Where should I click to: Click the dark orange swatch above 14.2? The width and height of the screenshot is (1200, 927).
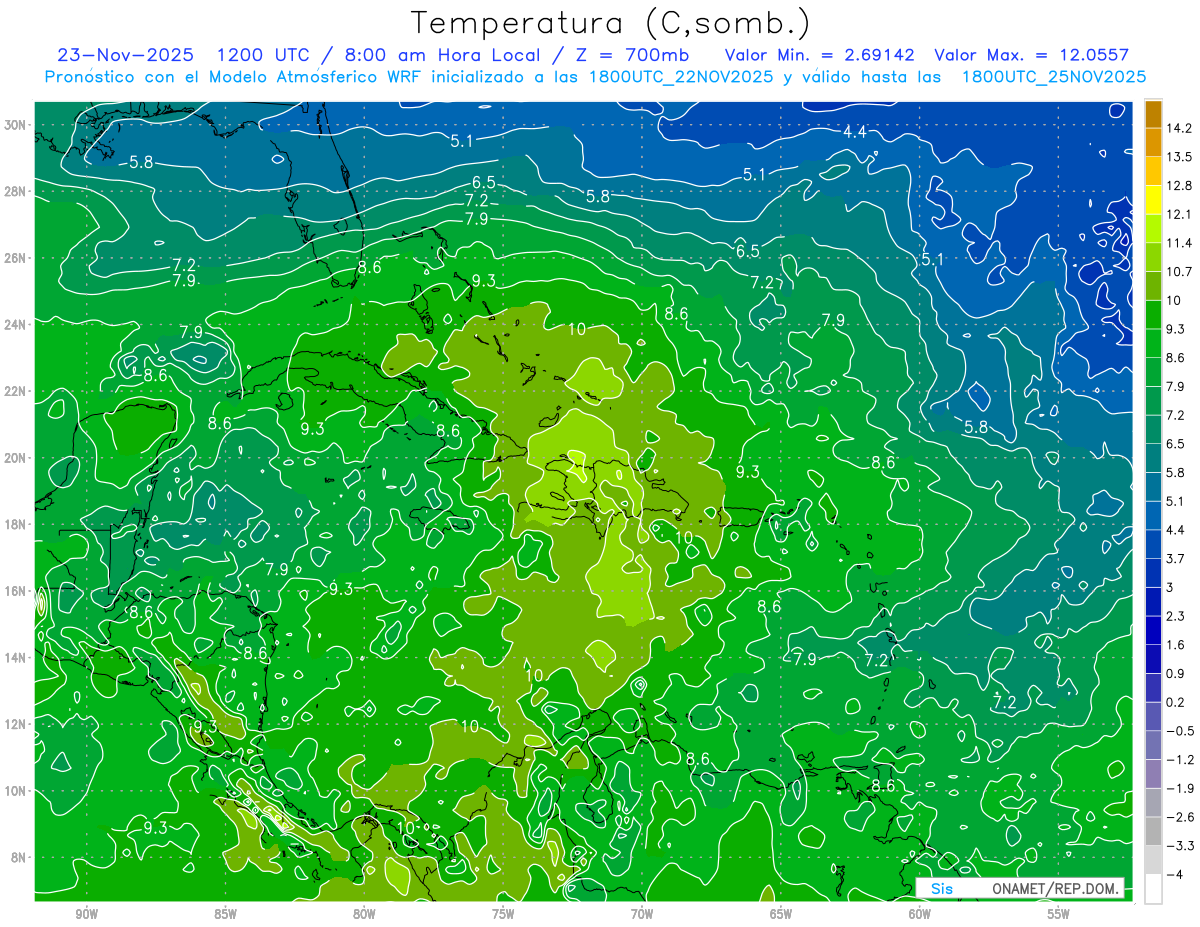coord(1153,114)
